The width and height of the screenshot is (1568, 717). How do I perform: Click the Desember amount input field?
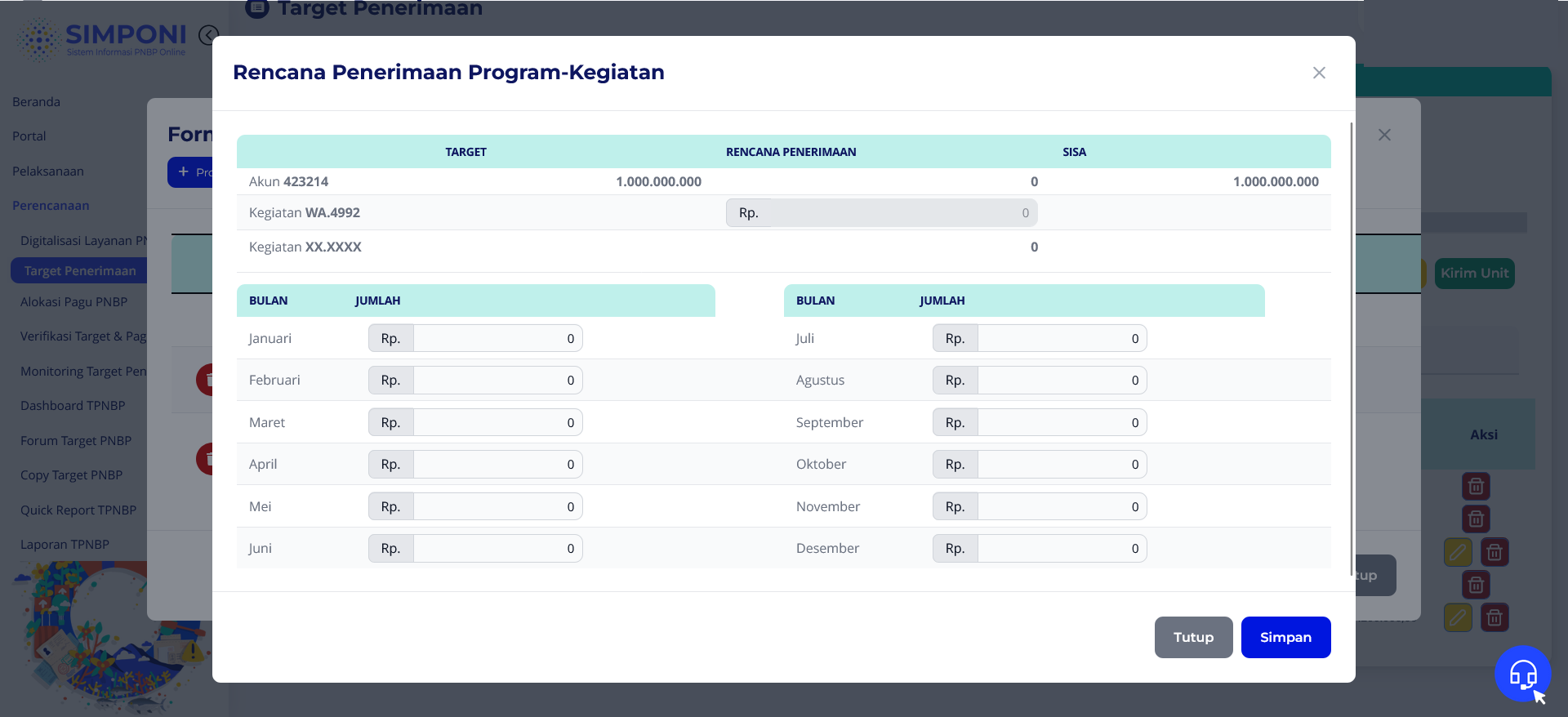pos(1061,549)
